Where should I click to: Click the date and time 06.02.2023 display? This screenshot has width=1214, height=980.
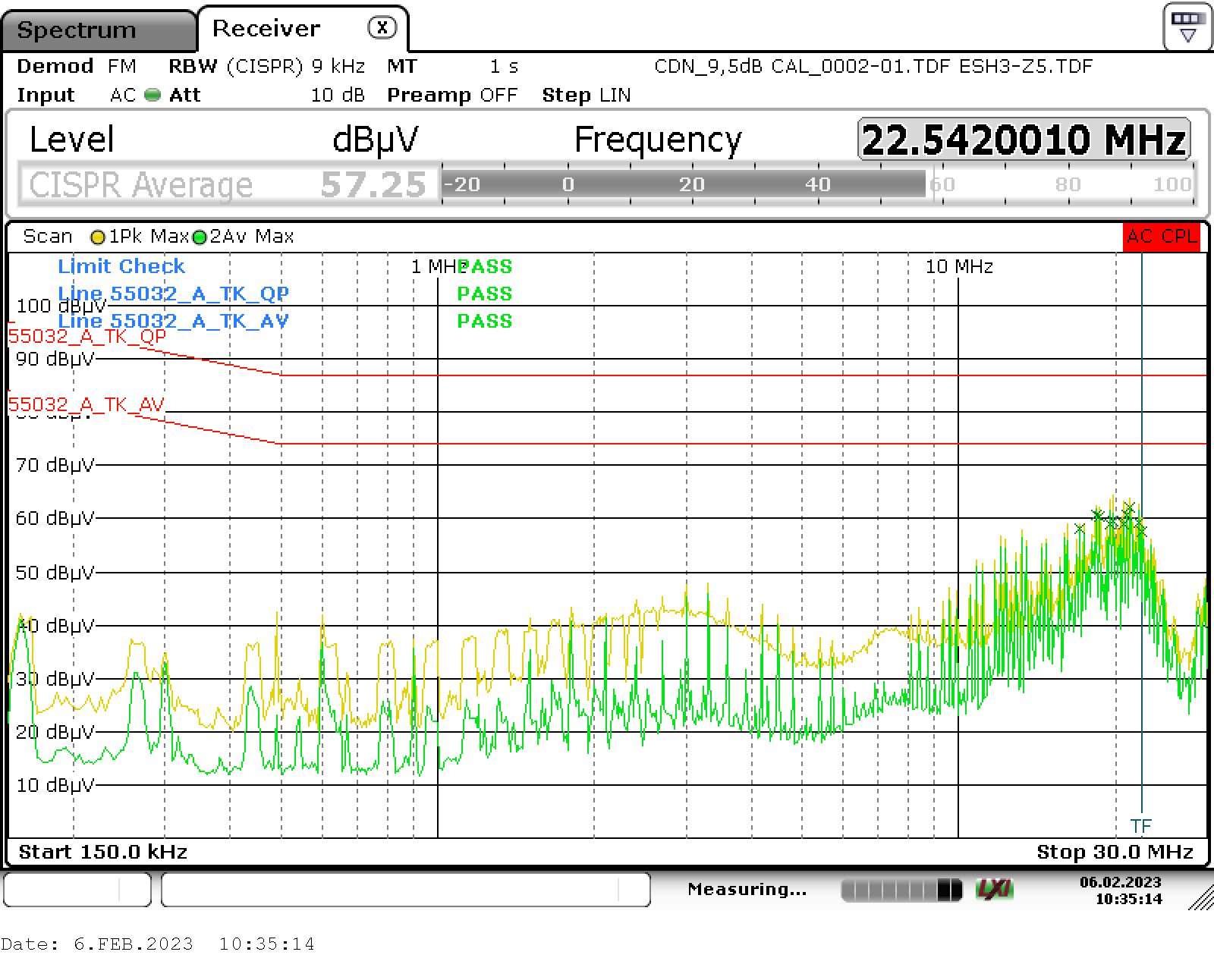coord(1121,890)
